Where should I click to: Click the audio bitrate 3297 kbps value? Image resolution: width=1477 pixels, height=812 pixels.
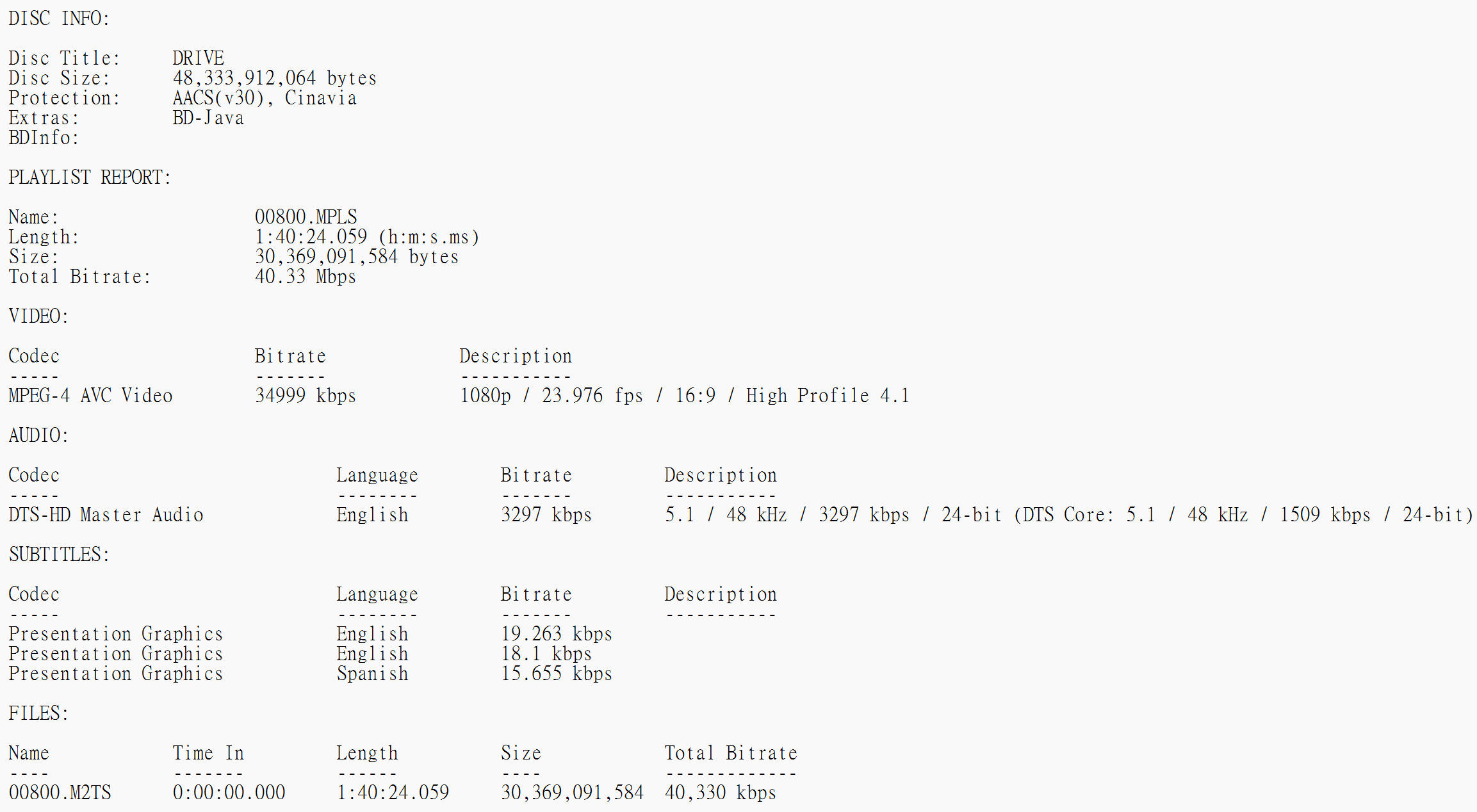point(546,515)
